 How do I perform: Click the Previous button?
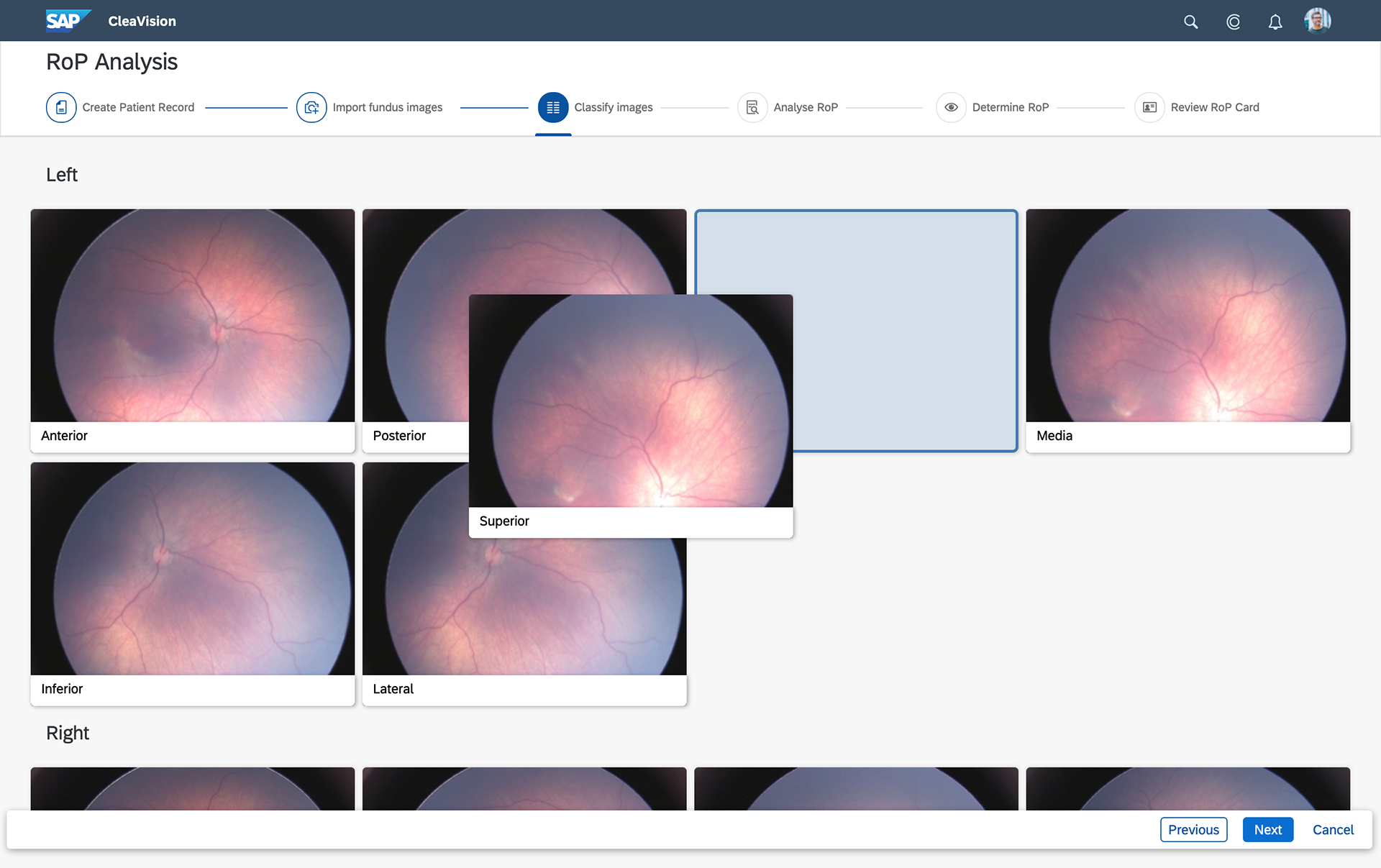(1193, 830)
